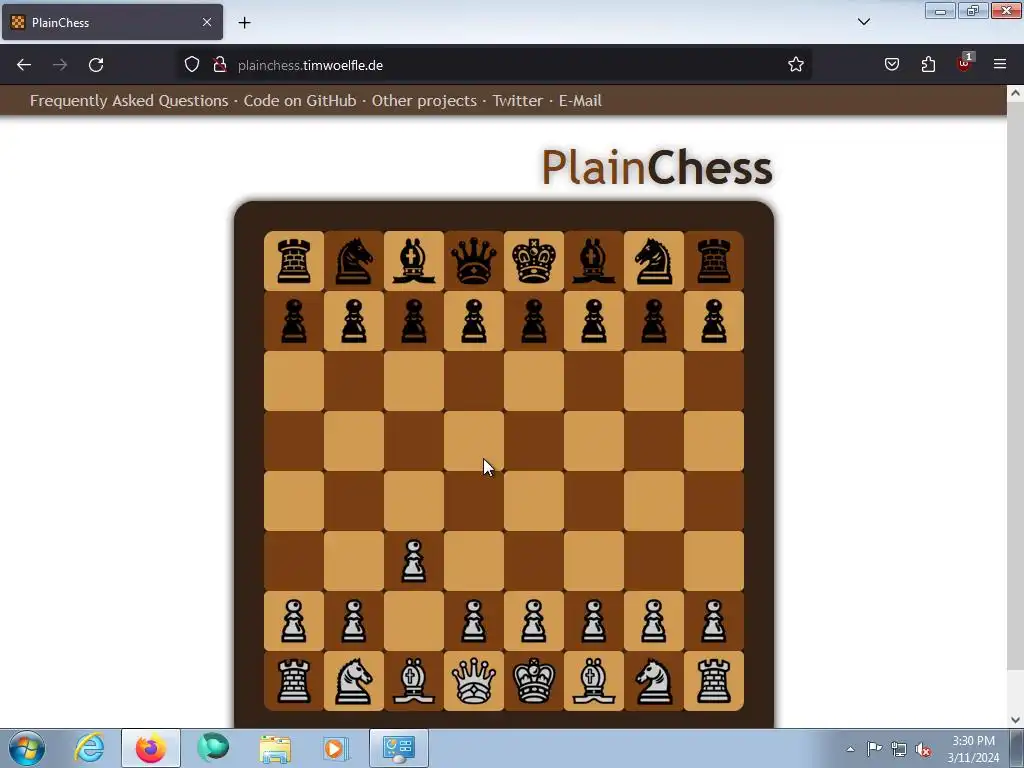Expand the list all tabs chevron
Viewport: 1024px width, 768px height.
coord(863,22)
